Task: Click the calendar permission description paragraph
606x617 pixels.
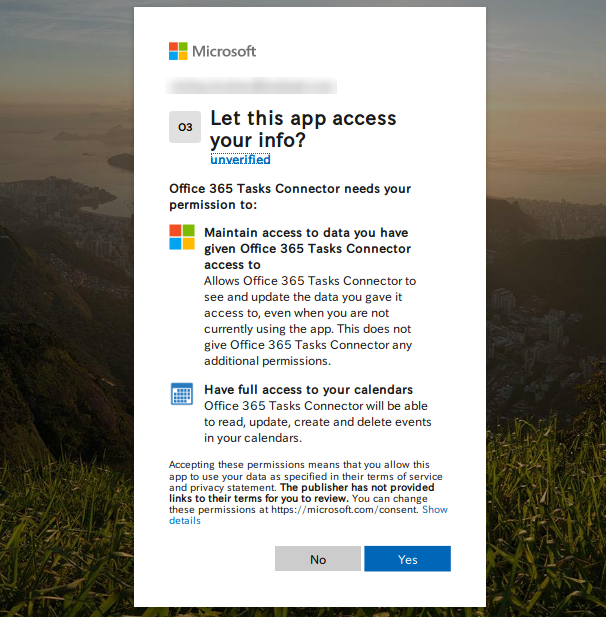Action: tap(317, 422)
